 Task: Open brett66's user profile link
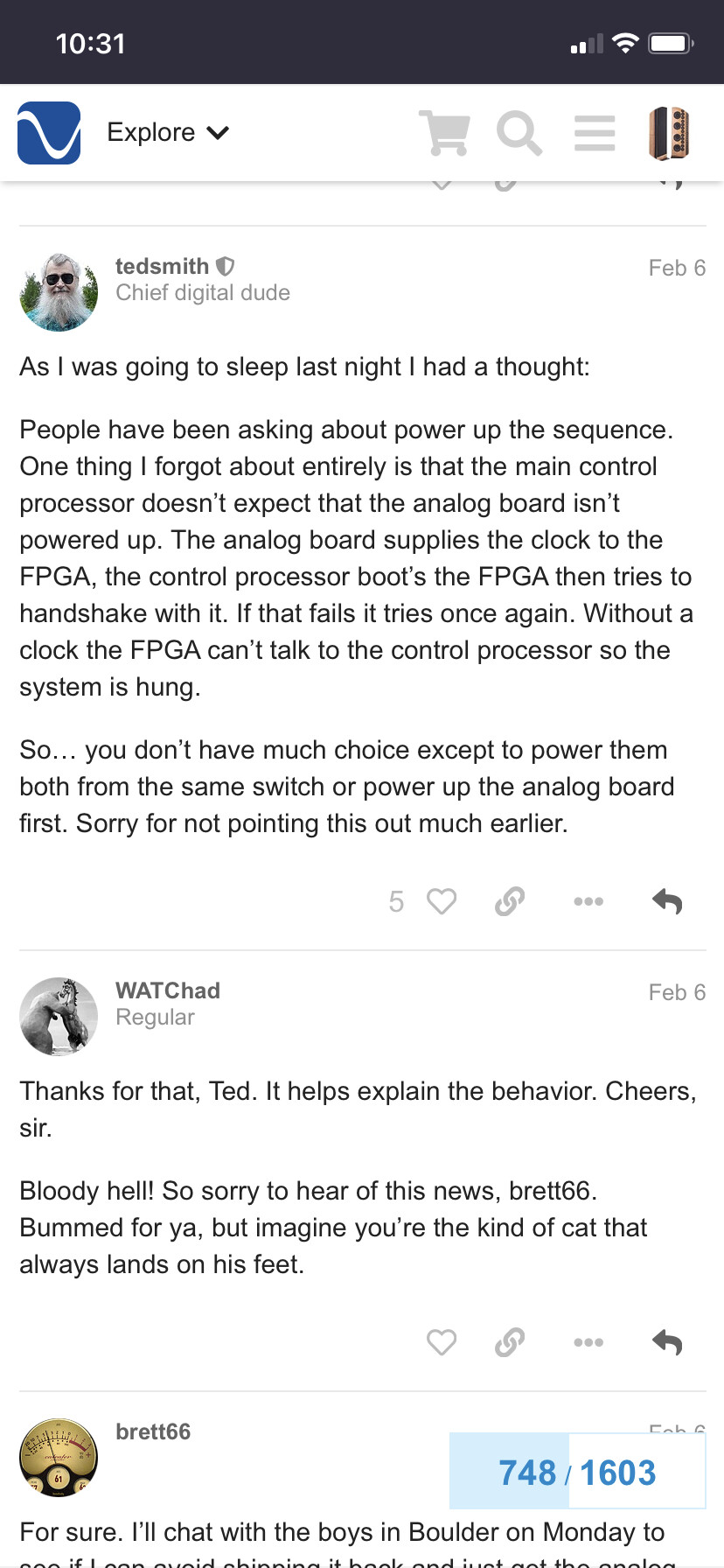click(153, 1431)
